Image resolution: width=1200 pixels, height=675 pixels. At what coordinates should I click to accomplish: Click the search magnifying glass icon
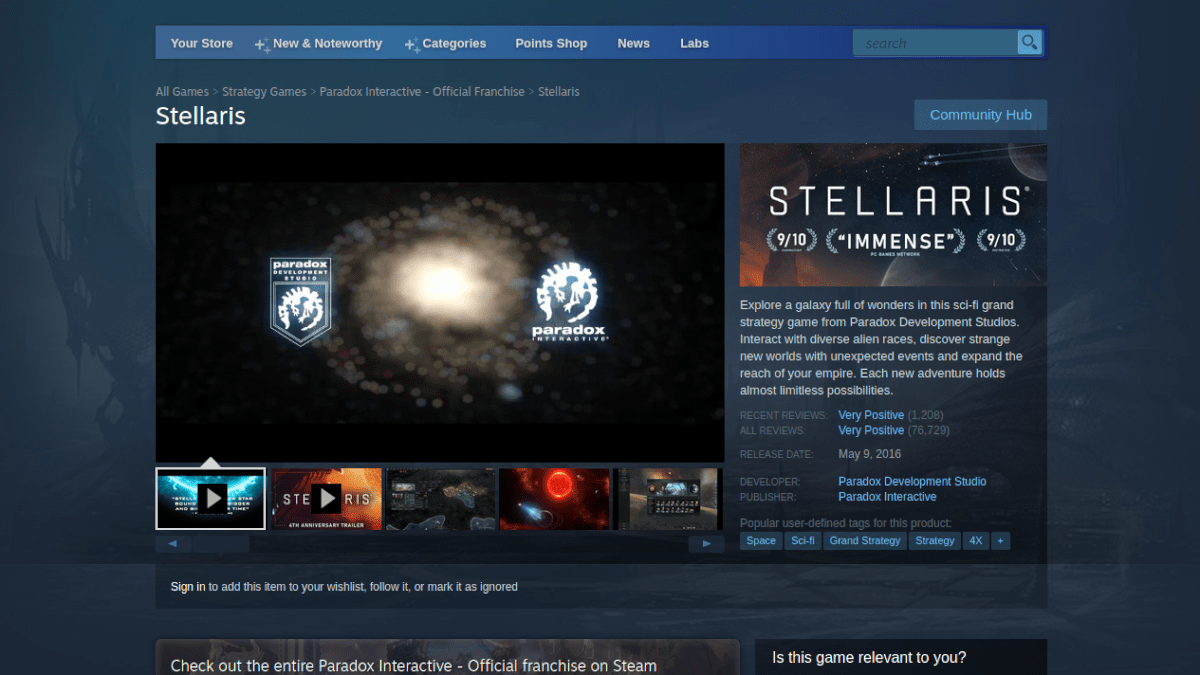coord(1029,42)
